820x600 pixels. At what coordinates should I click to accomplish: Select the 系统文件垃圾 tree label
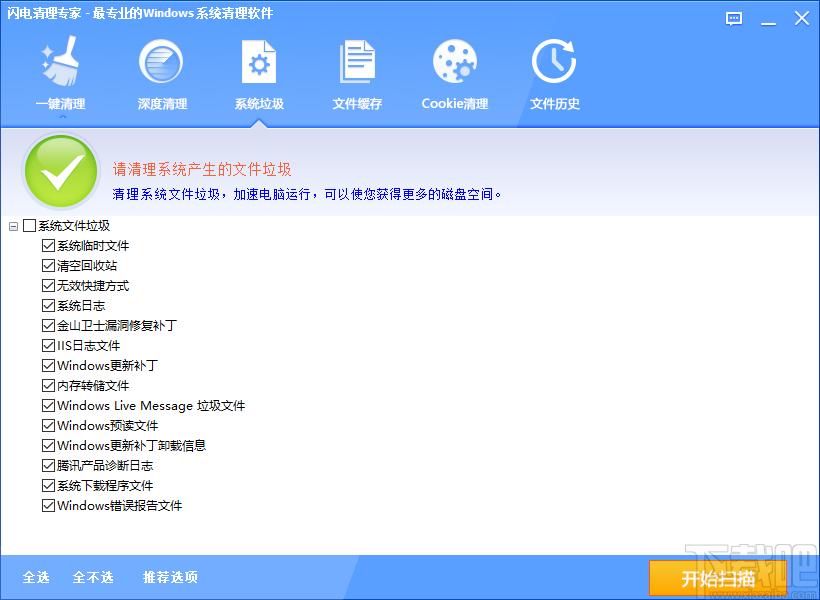coord(74,225)
